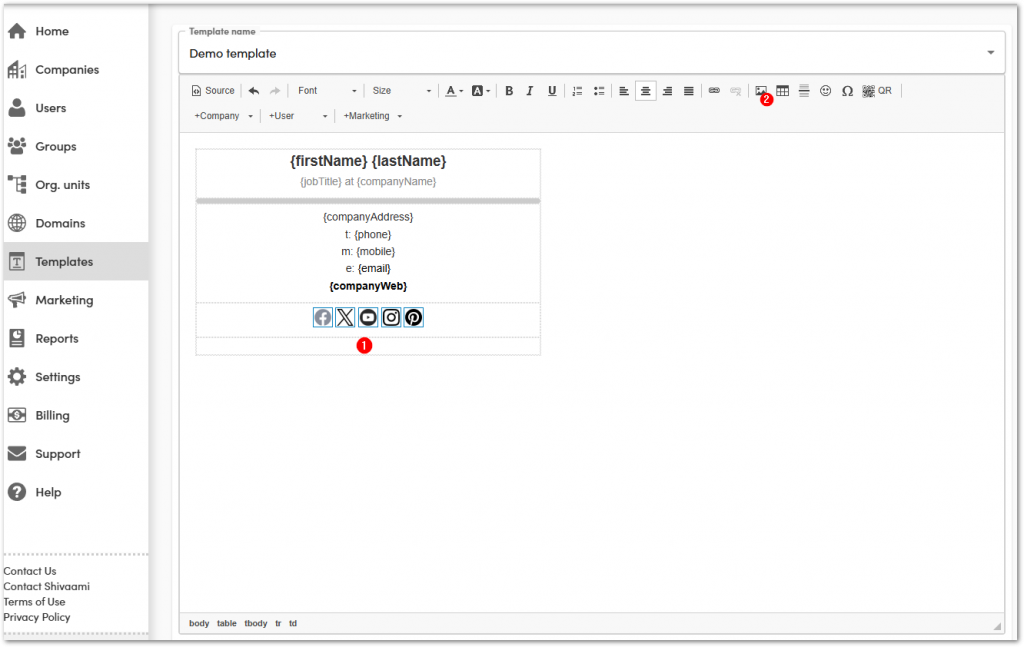This screenshot has height=647, width=1024.
Task: Open the Font dropdown
Action: (327, 90)
